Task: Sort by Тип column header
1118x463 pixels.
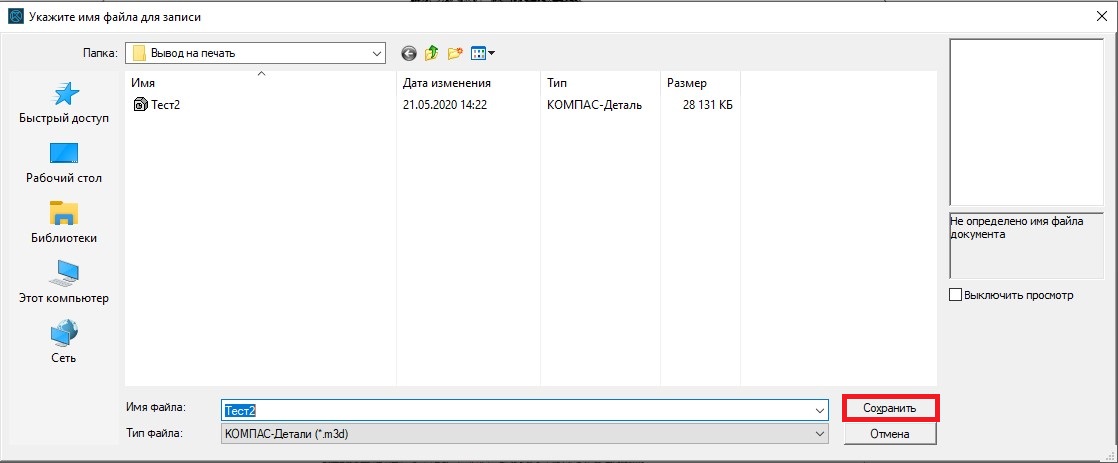Action: pyautogui.click(x=558, y=82)
